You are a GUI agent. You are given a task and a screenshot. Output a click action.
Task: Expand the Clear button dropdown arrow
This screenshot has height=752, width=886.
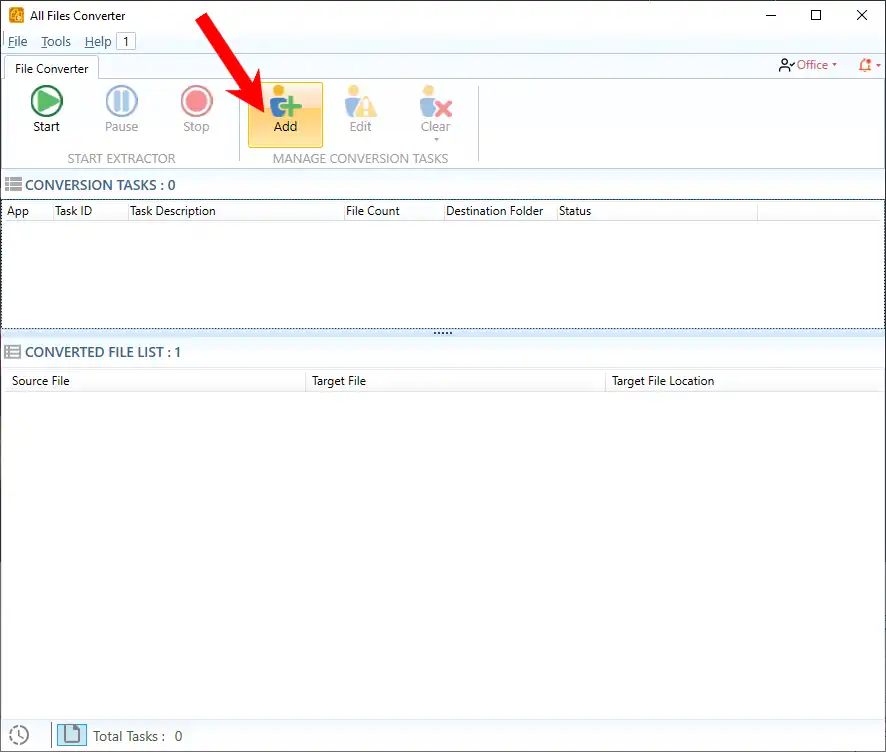[x=436, y=140]
